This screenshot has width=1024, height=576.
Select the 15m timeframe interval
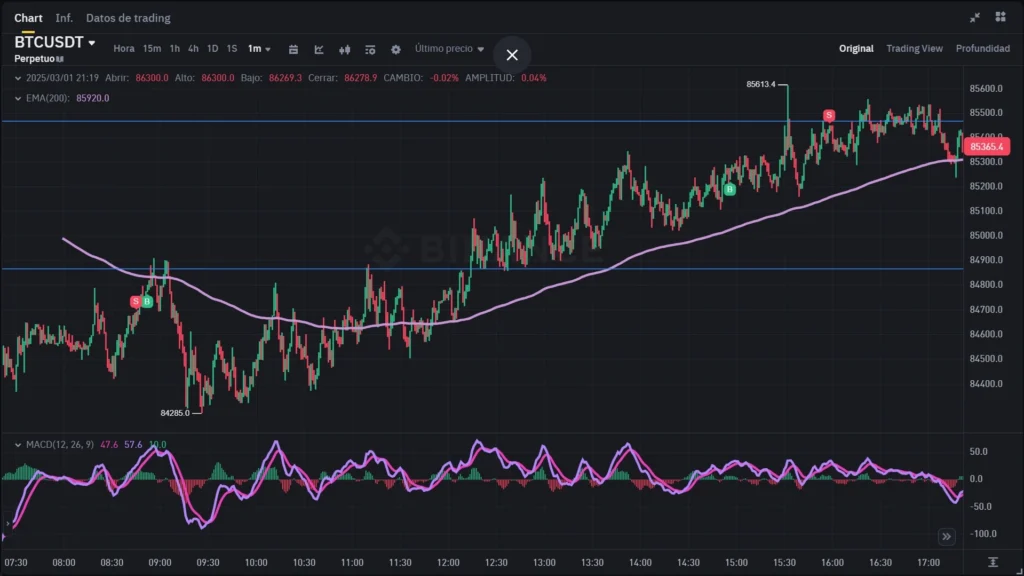152,49
